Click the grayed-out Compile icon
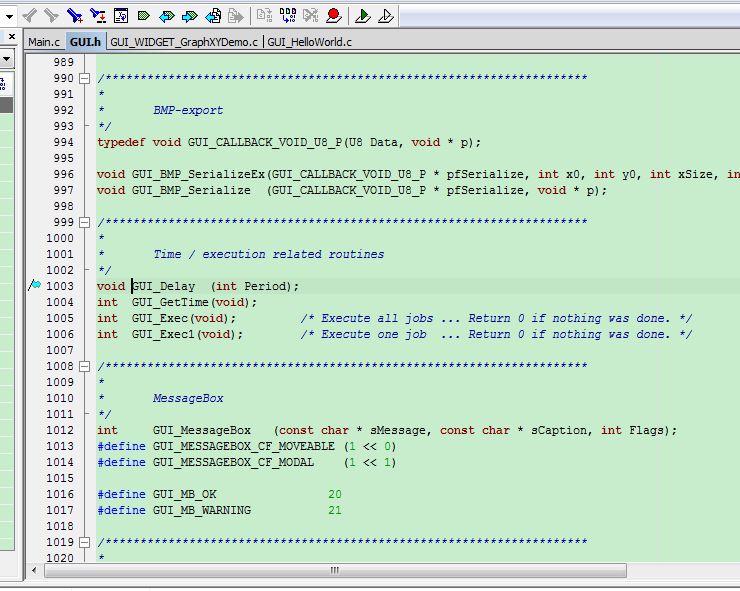This screenshot has width=740, height=591. pos(264,16)
